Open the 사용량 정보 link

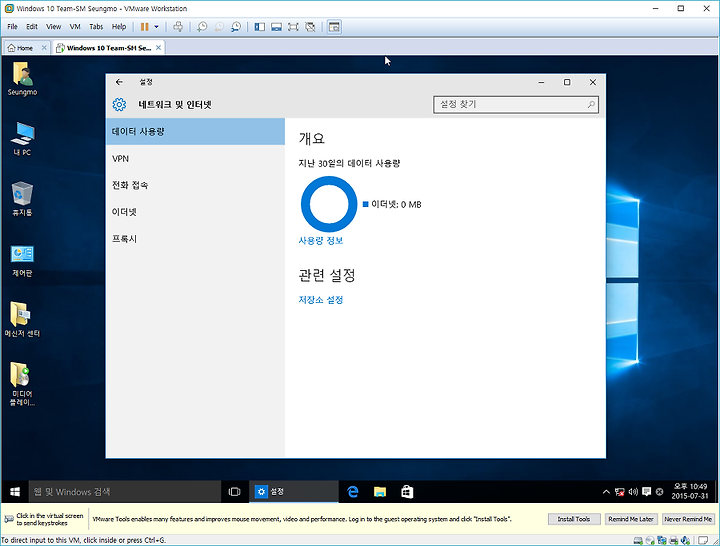pos(321,241)
